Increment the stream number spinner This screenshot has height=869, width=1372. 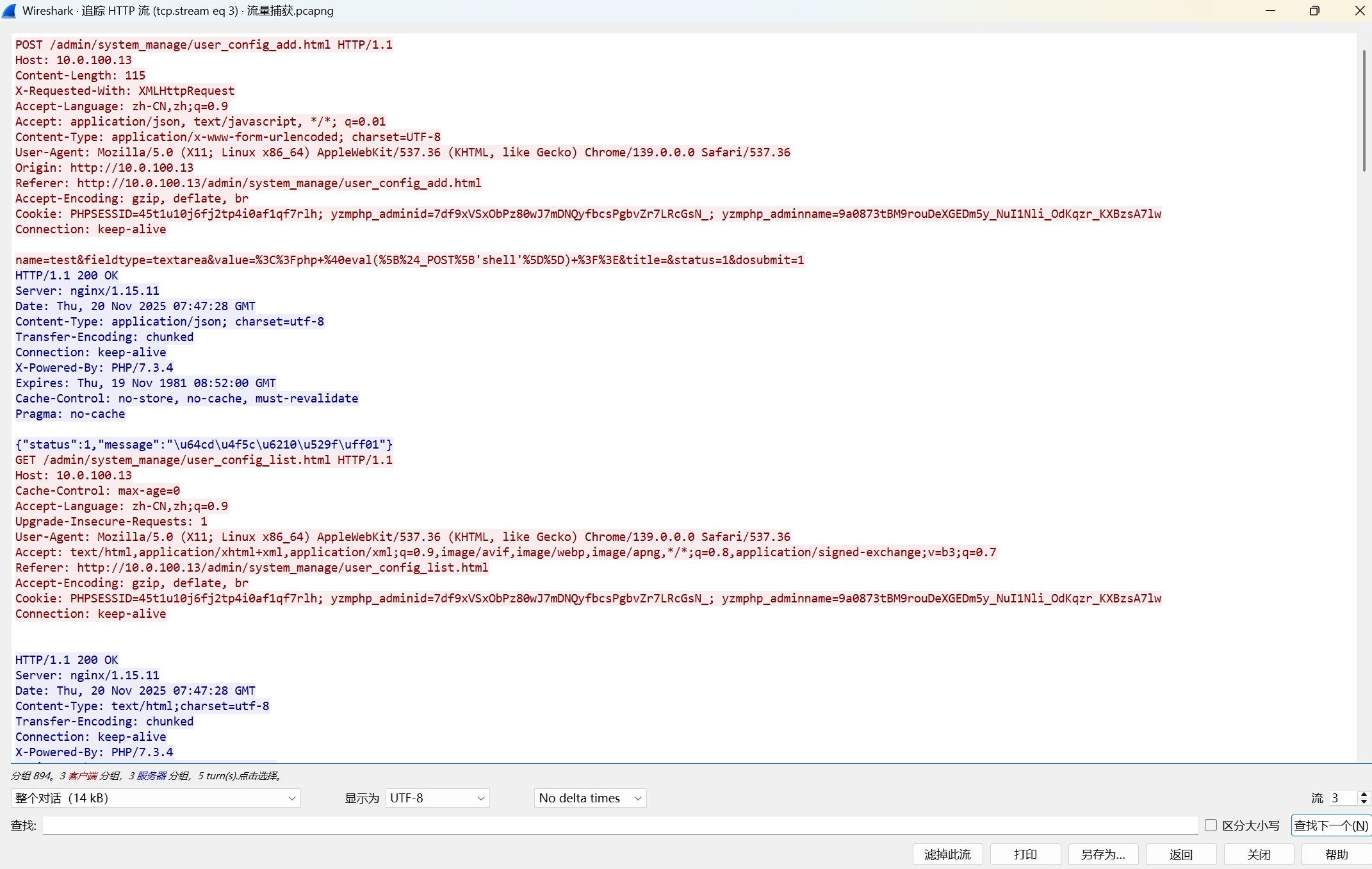(1364, 795)
